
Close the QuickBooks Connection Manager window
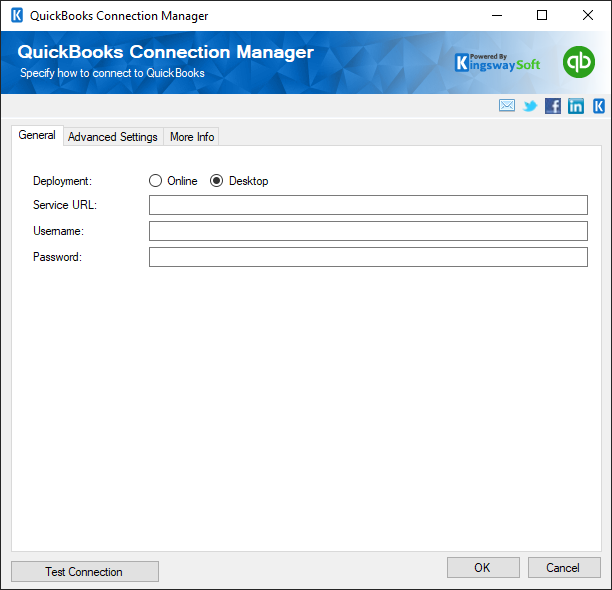point(587,16)
